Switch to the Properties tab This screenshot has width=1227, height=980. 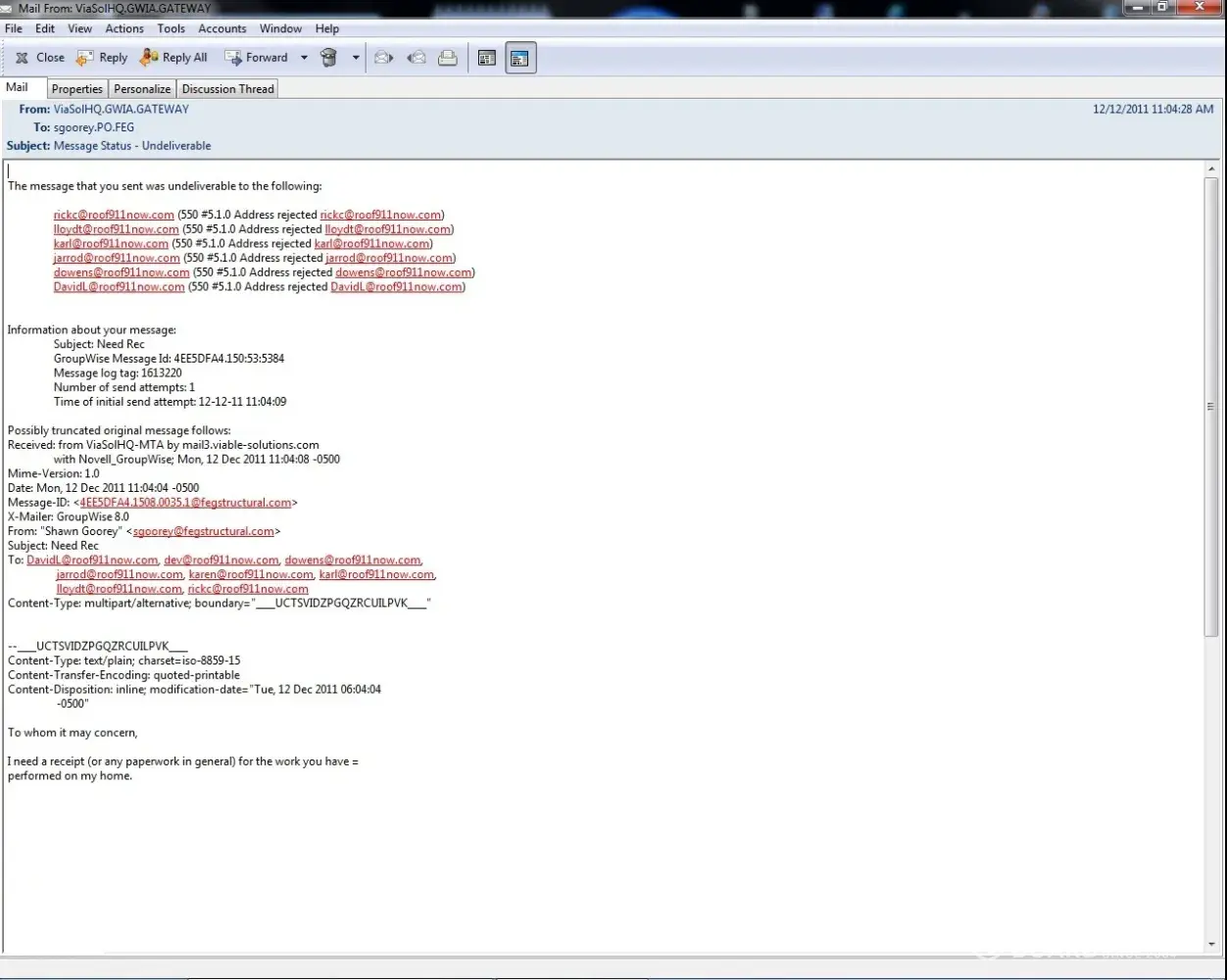[x=77, y=89]
